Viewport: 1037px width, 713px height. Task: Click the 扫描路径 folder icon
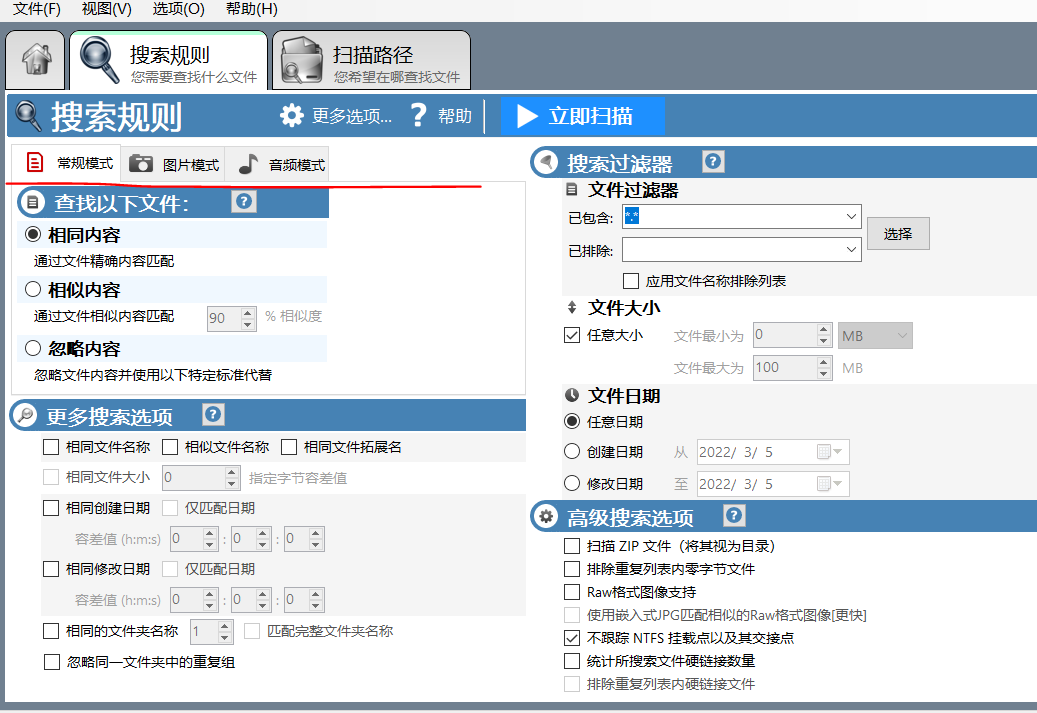tap(303, 58)
